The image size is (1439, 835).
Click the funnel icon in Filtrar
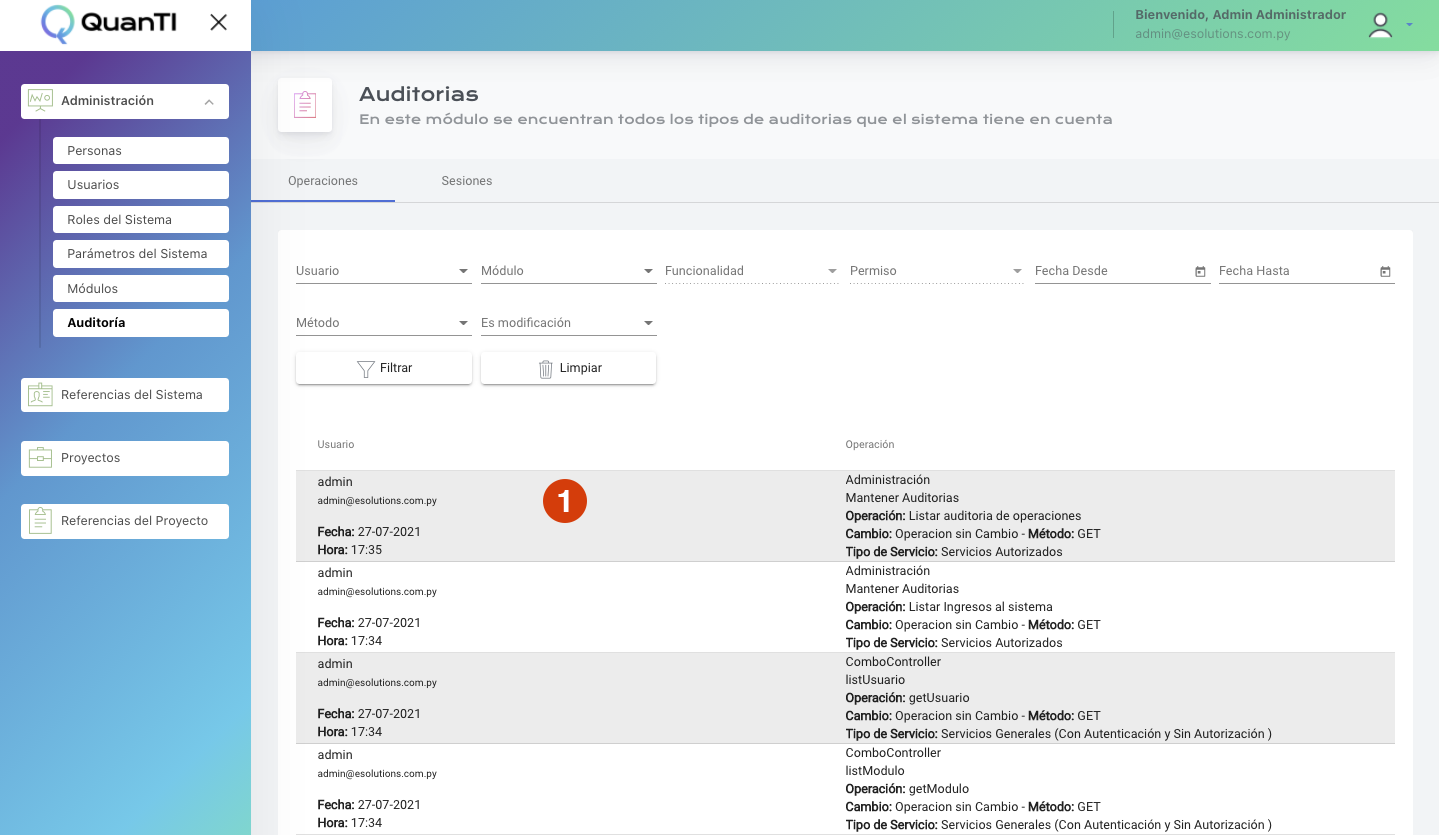366,368
